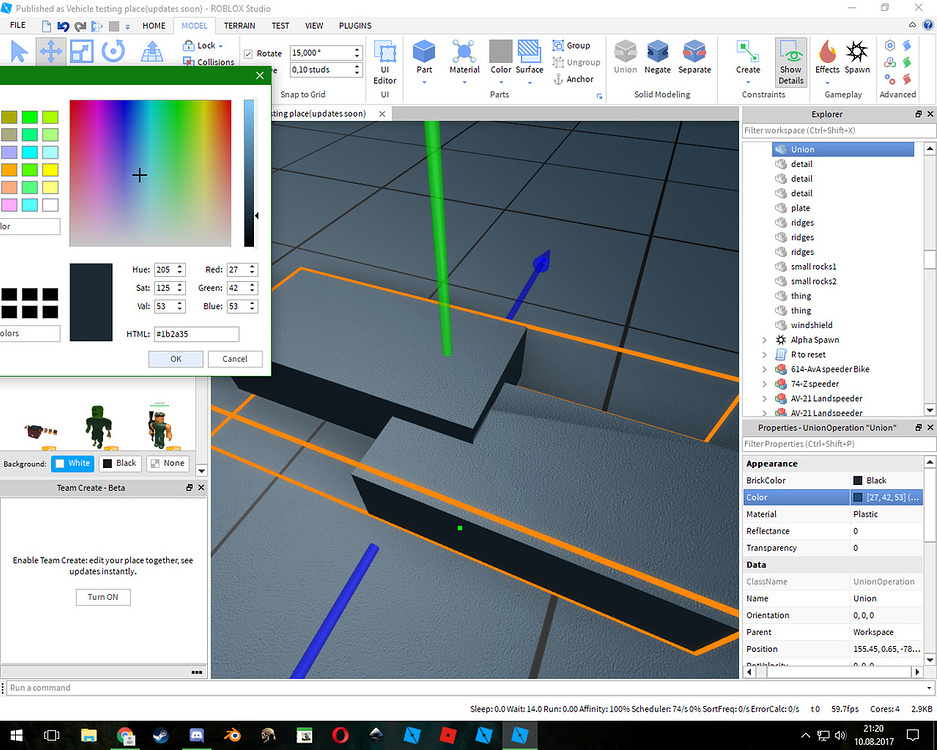This screenshot has height=750, width=937.
Task: Click the Filter workspace search box
Action: (838, 130)
